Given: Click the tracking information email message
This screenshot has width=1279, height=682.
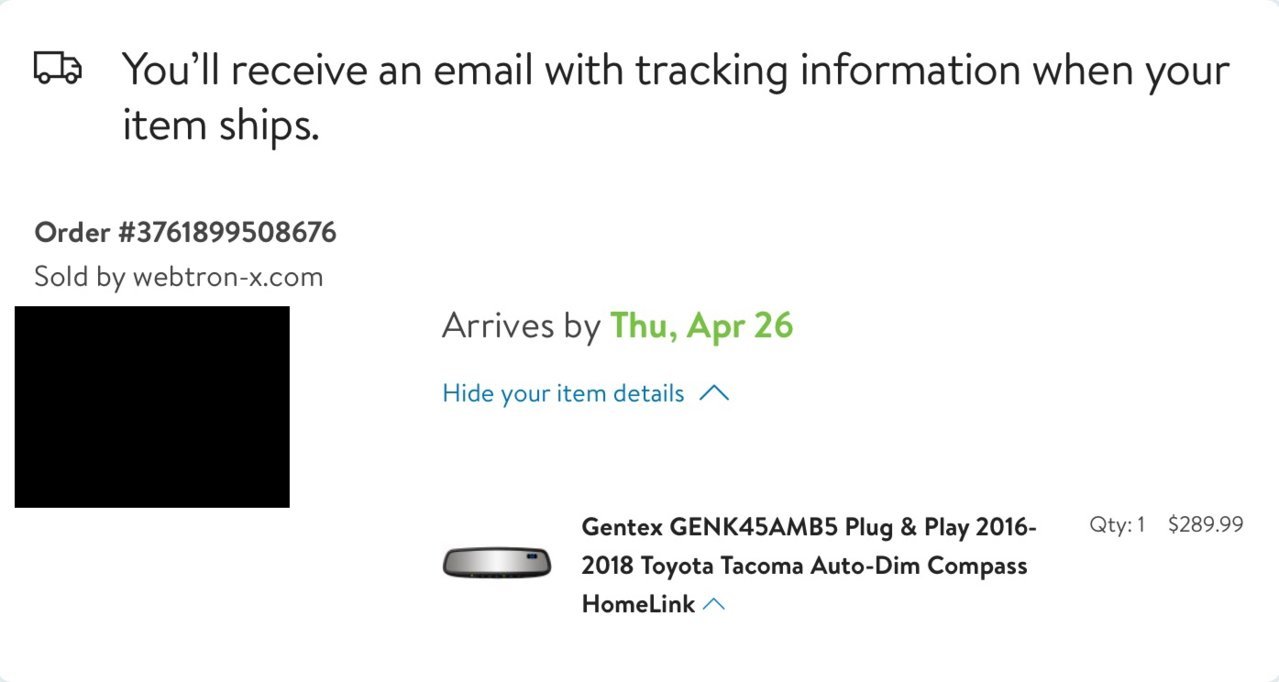Looking at the screenshot, I should pos(675,98).
